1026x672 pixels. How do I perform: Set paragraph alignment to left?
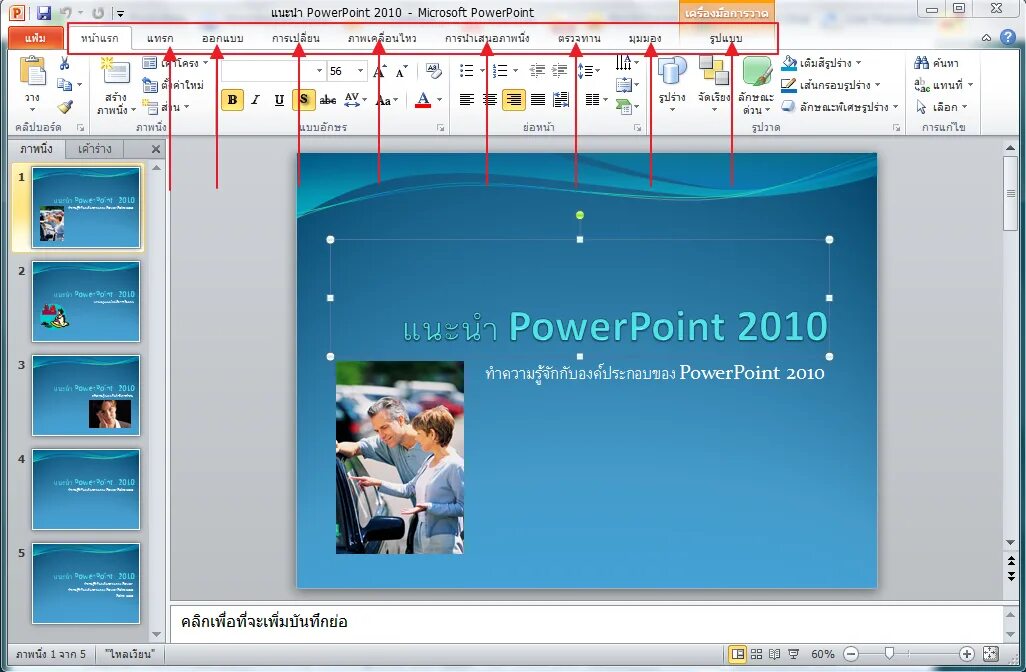pyautogui.click(x=467, y=99)
